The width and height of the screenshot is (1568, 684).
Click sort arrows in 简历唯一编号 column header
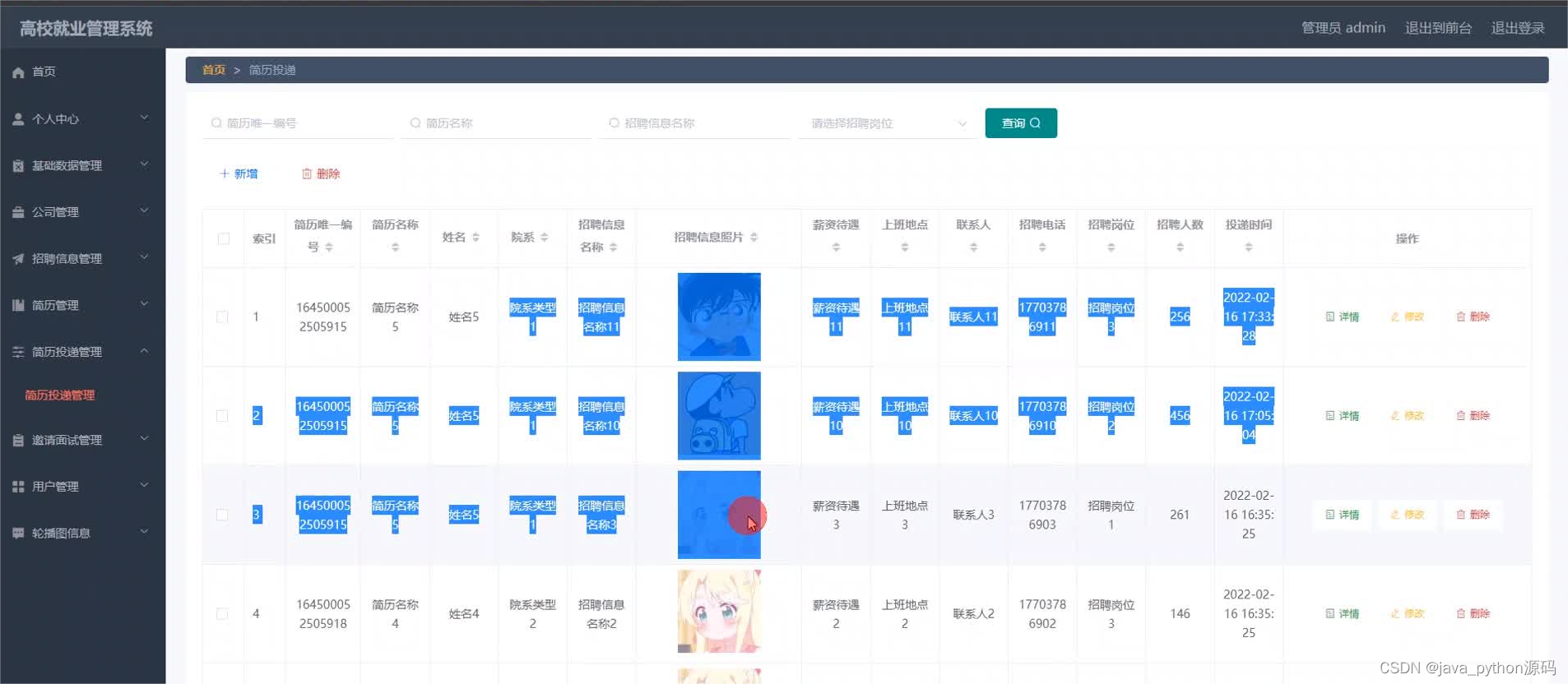point(329,247)
